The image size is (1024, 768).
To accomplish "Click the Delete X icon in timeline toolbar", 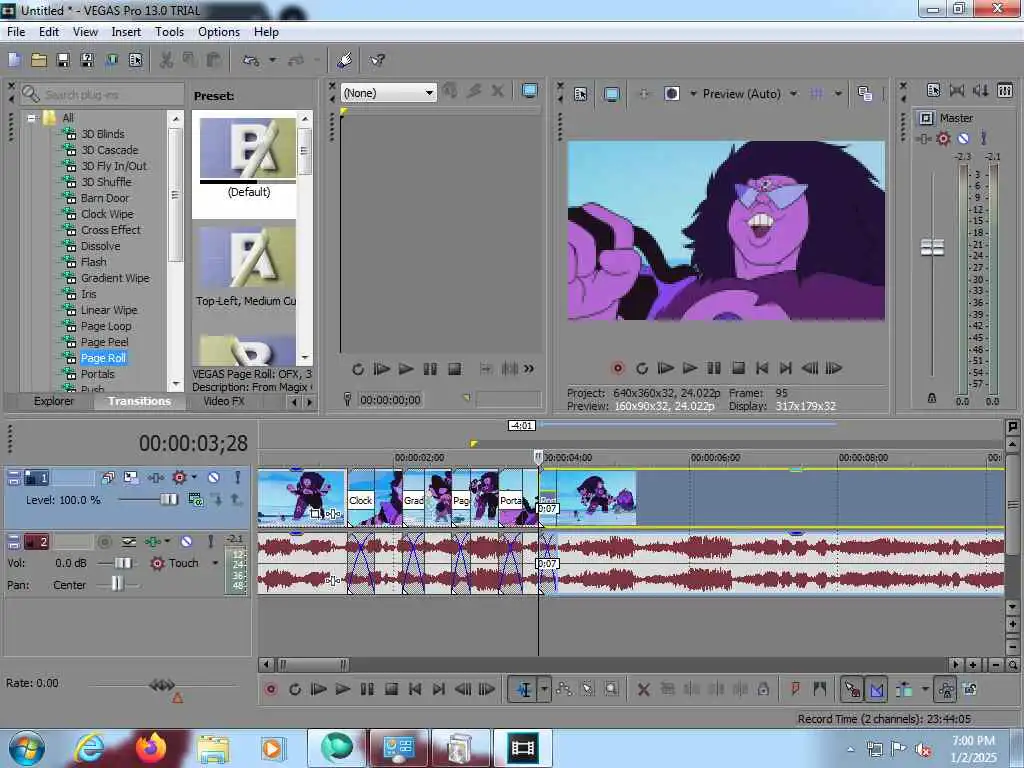I will [643, 689].
